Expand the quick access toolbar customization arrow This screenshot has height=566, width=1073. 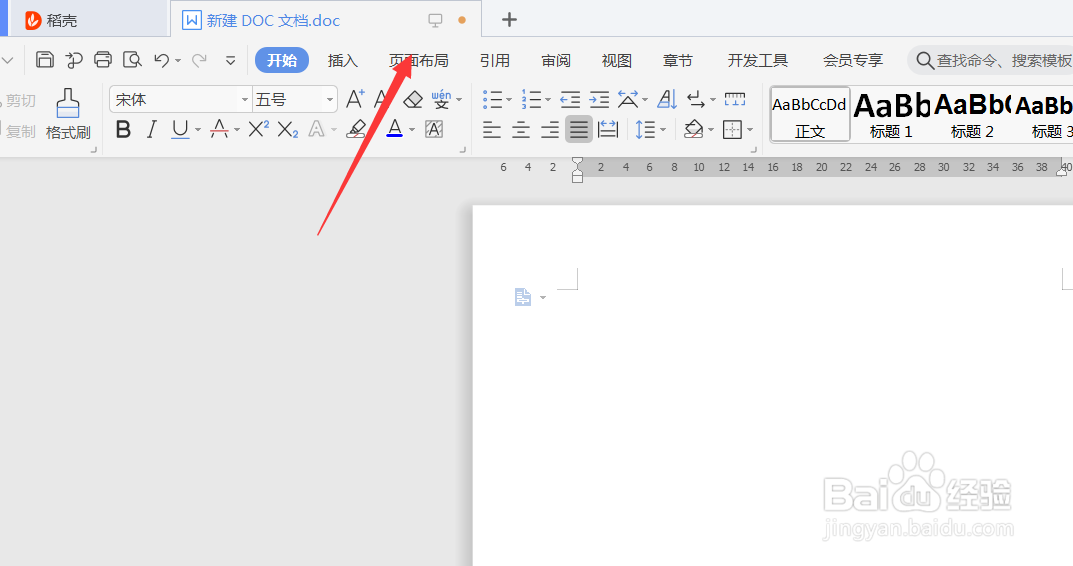[231, 60]
